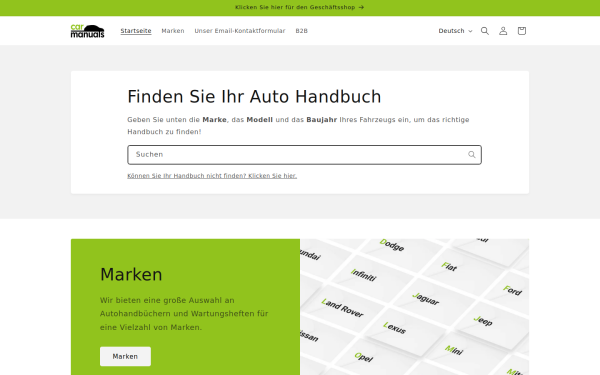The width and height of the screenshot is (600, 375).
Task: Click the 'Geben Sie unten die Marke' instruction text
Action: tap(298, 126)
